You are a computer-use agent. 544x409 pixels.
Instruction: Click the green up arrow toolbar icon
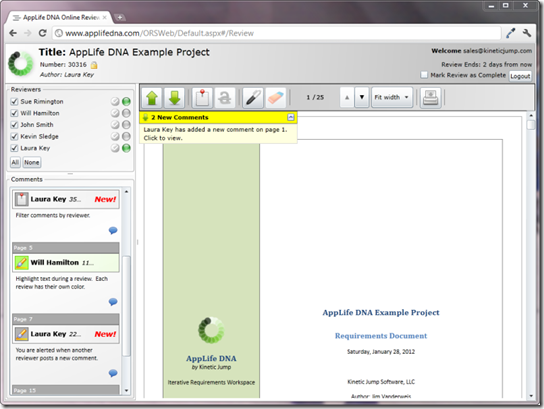[152, 98]
